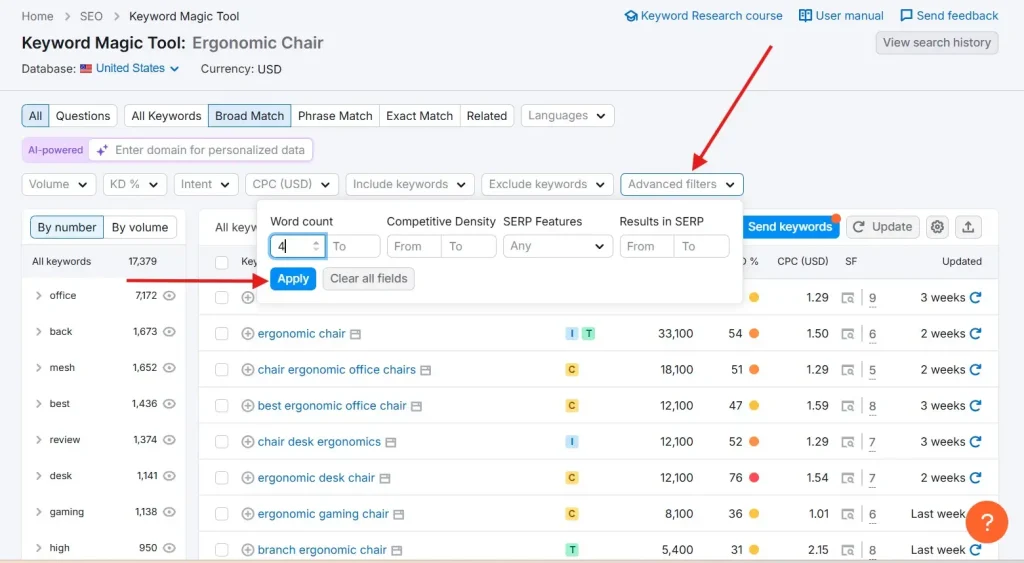Open SERP icon beside ergonomic chair keyword

(x=355, y=334)
